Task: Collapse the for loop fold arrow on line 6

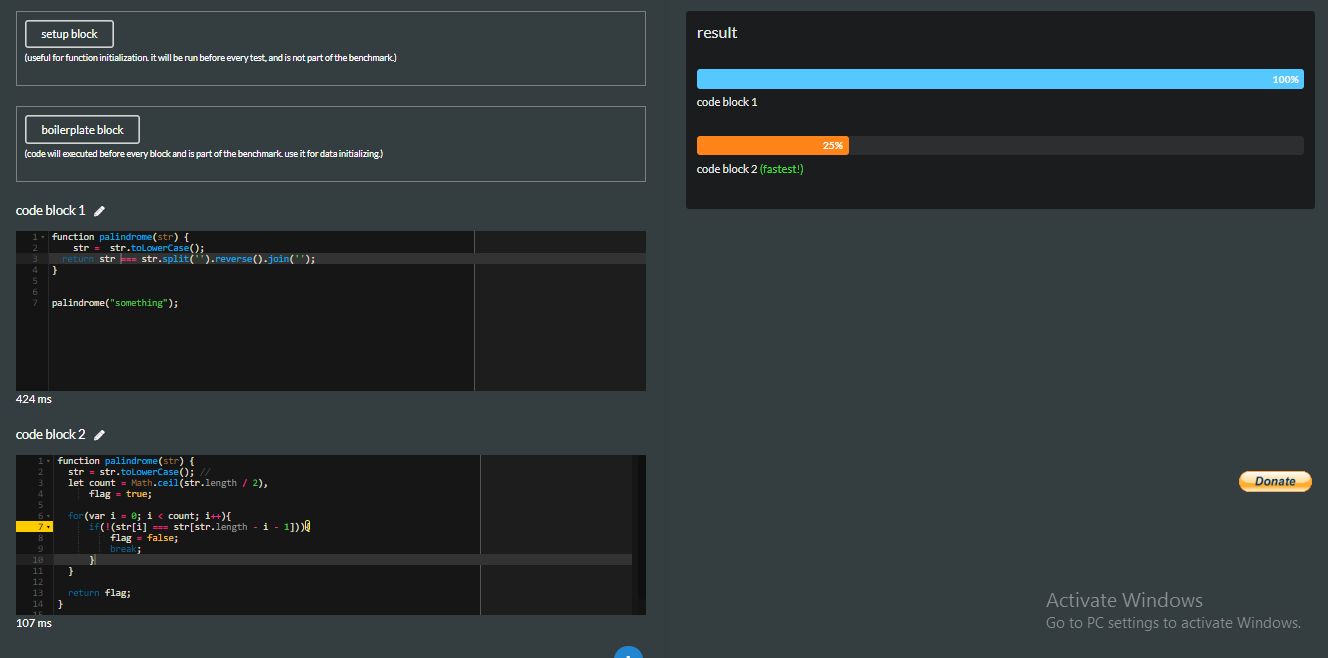Action: click(49, 516)
